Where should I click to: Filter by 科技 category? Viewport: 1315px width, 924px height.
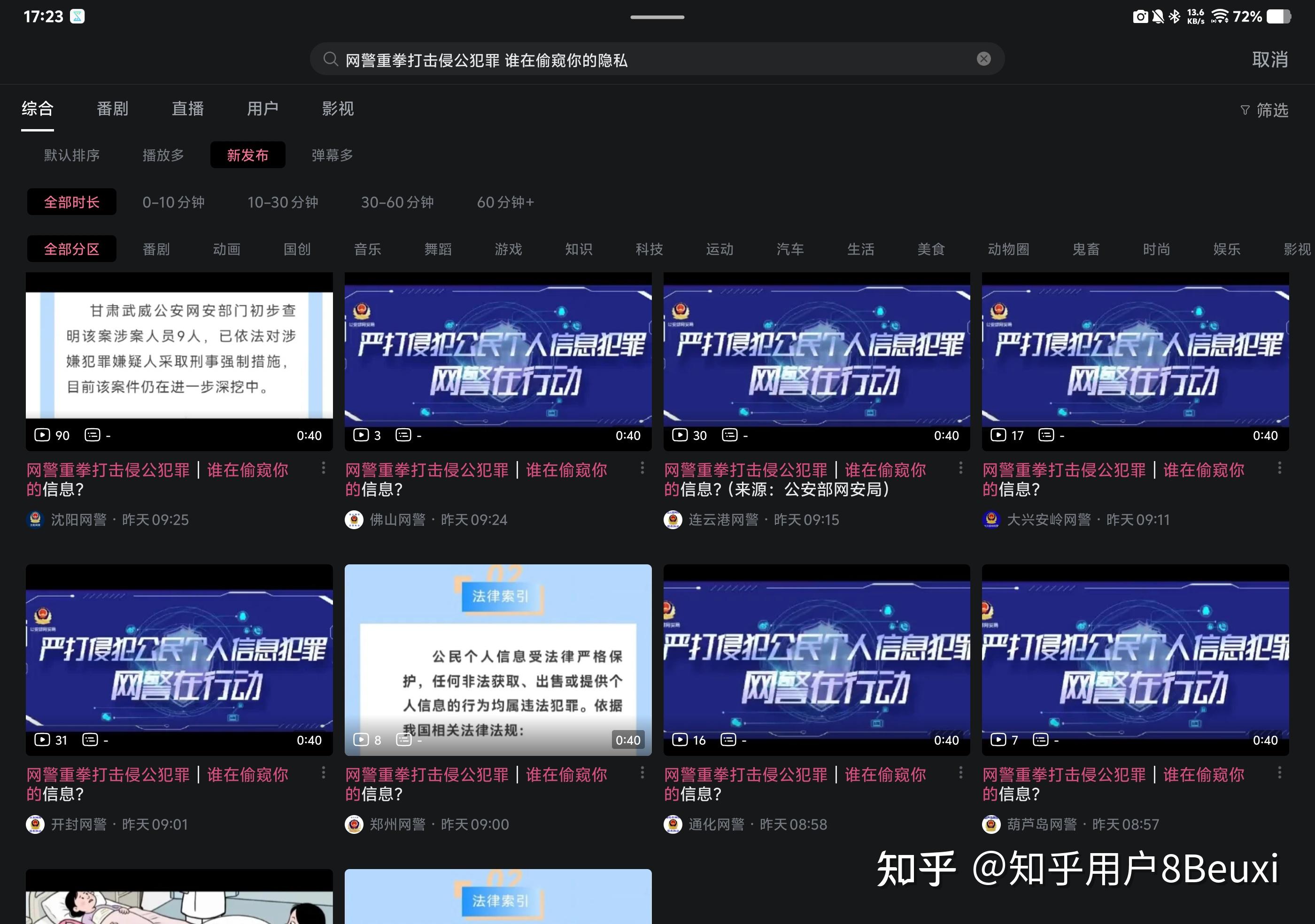coord(650,249)
